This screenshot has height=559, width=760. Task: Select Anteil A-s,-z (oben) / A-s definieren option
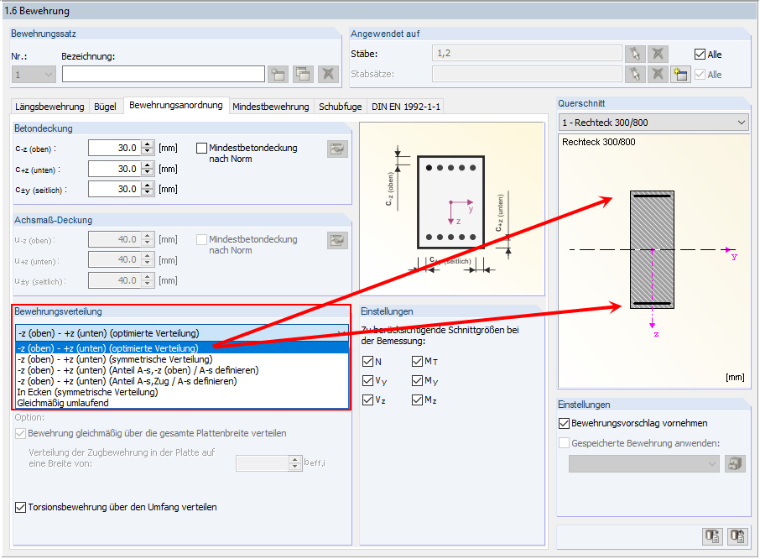point(182,370)
